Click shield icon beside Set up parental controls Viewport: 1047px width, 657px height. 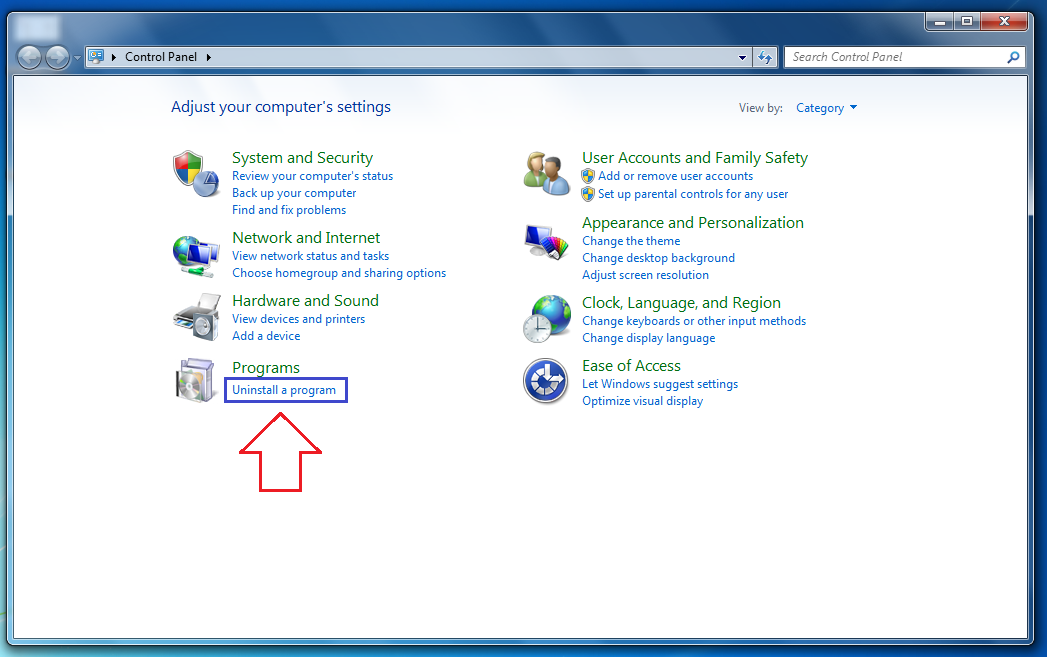click(x=588, y=194)
